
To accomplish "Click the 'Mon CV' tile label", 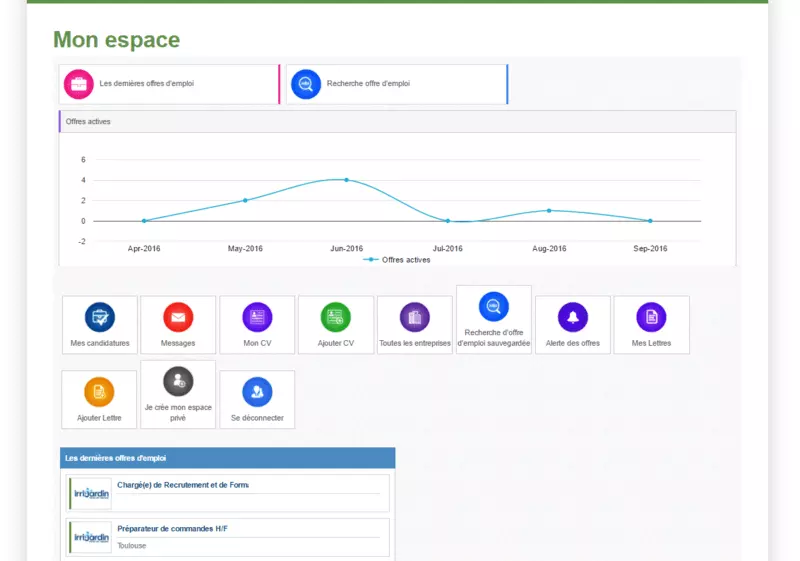I will (x=257, y=343).
